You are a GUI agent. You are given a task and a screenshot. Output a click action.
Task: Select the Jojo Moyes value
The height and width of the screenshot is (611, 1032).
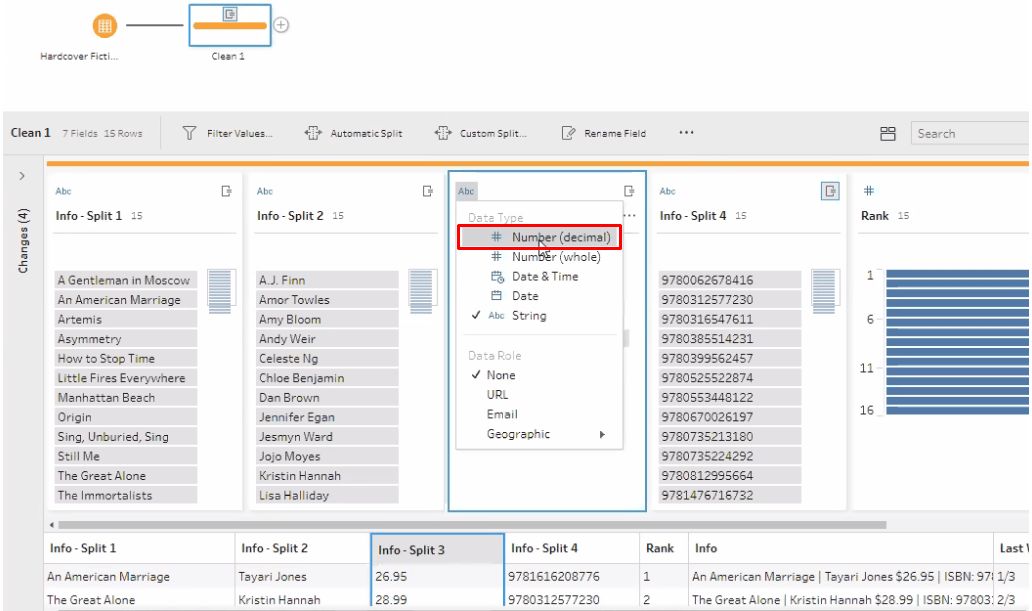(327, 456)
